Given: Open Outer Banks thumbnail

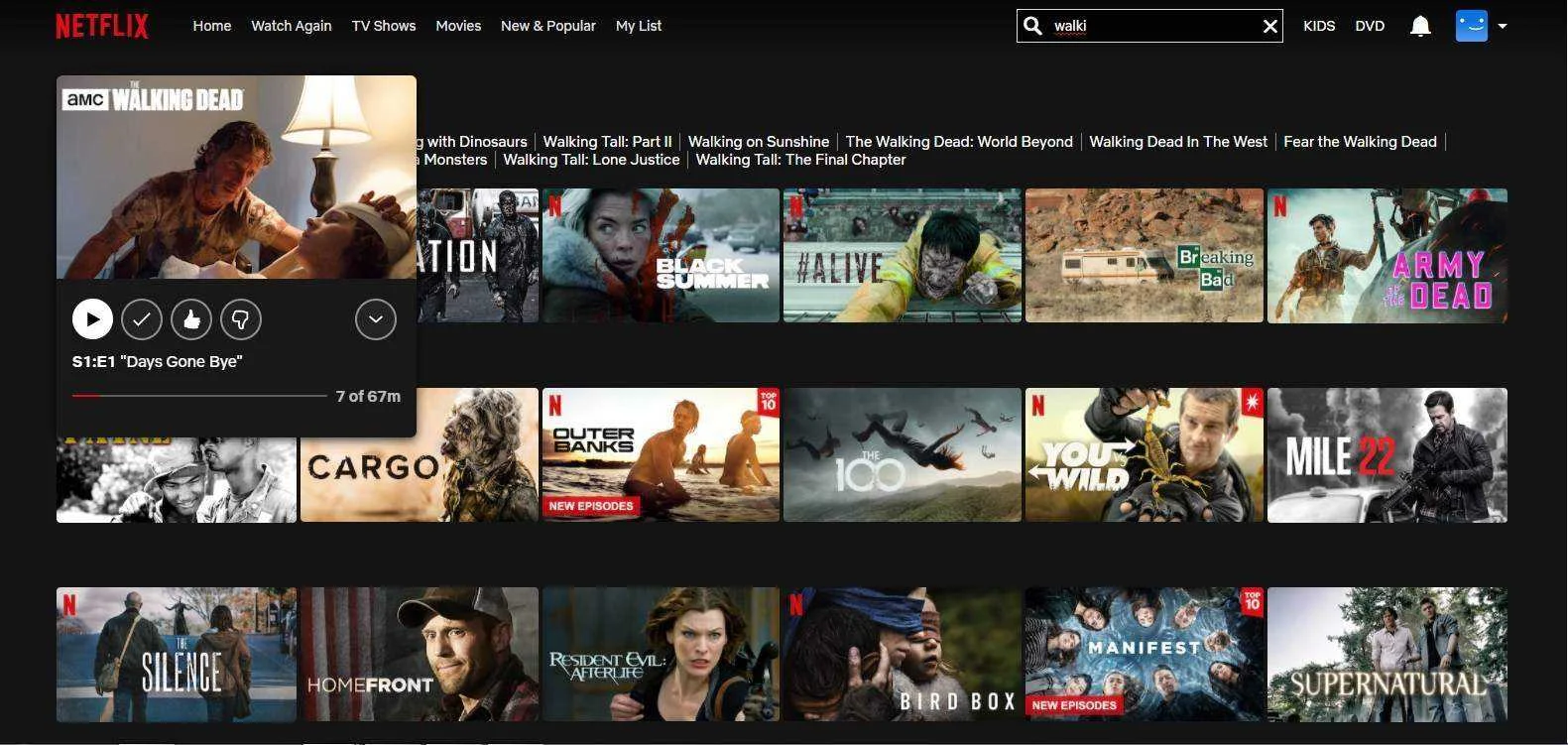Looking at the screenshot, I should pyautogui.click(x=661, y=454).
